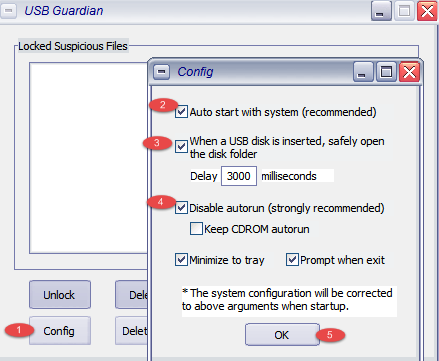Open the USB Guardian window system menu icon
This screenshot has width=439, height=361.
tap(8, 11)
